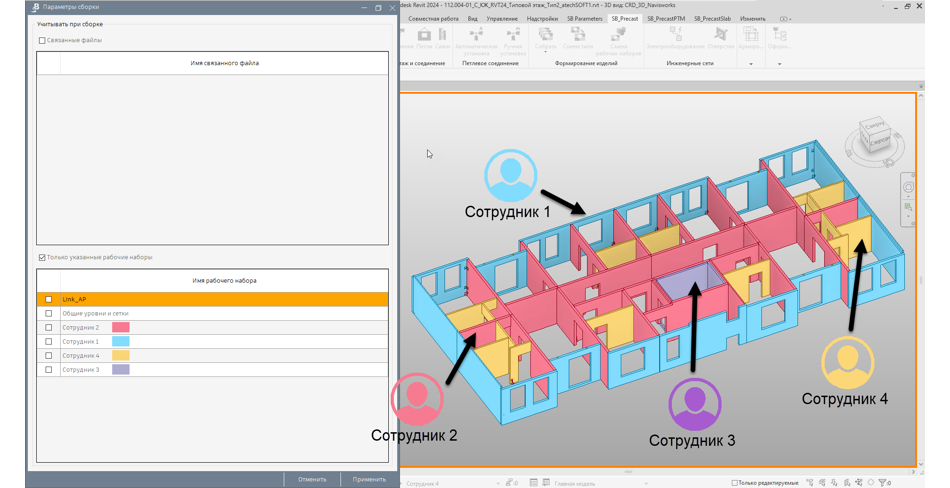
Task: Click the filter icon in status bar
Action: click(x=883, y=483)
